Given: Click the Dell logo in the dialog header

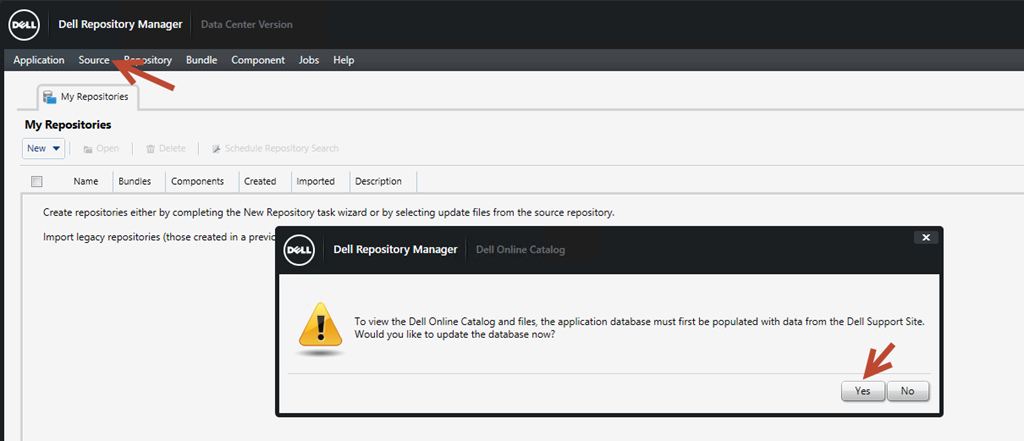Looking at the screenshot, I should tap(300, 250).
